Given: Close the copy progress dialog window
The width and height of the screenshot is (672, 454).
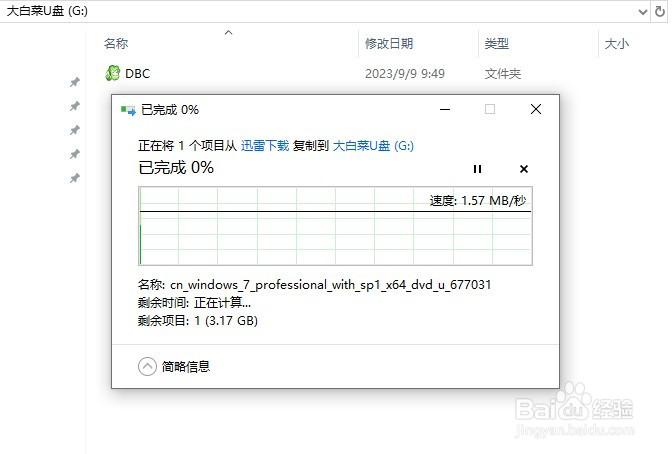Looking at the screenshot, I should pos(536,109).
